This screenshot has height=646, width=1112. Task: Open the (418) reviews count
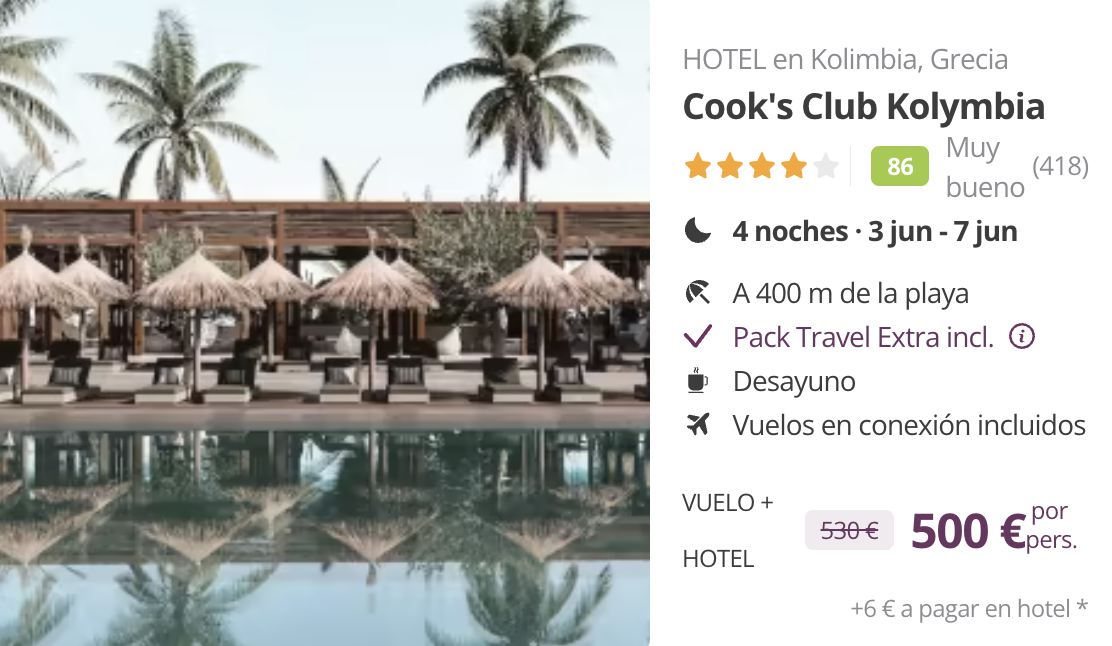(1060, 166)
